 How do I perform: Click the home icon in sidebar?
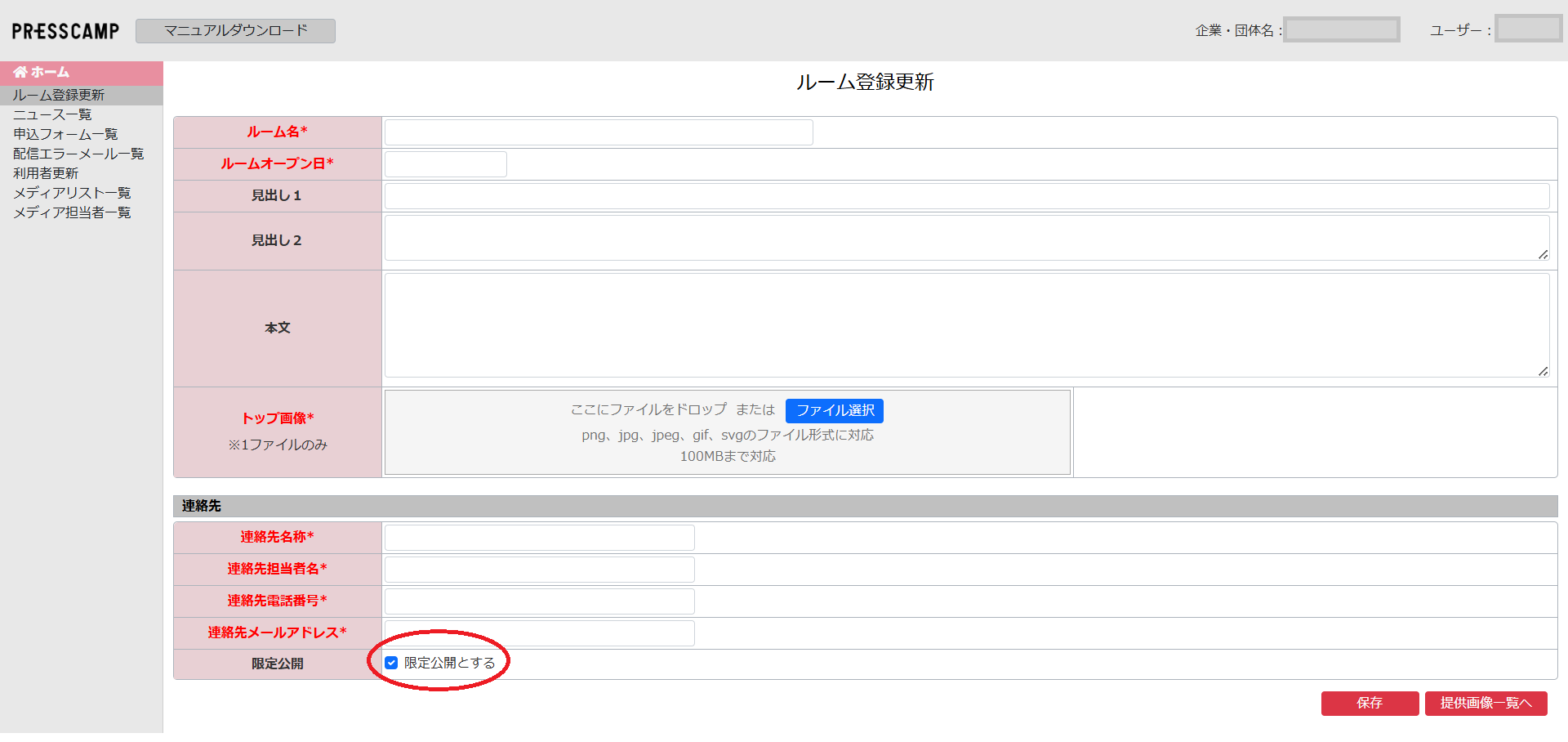[20, 72]
